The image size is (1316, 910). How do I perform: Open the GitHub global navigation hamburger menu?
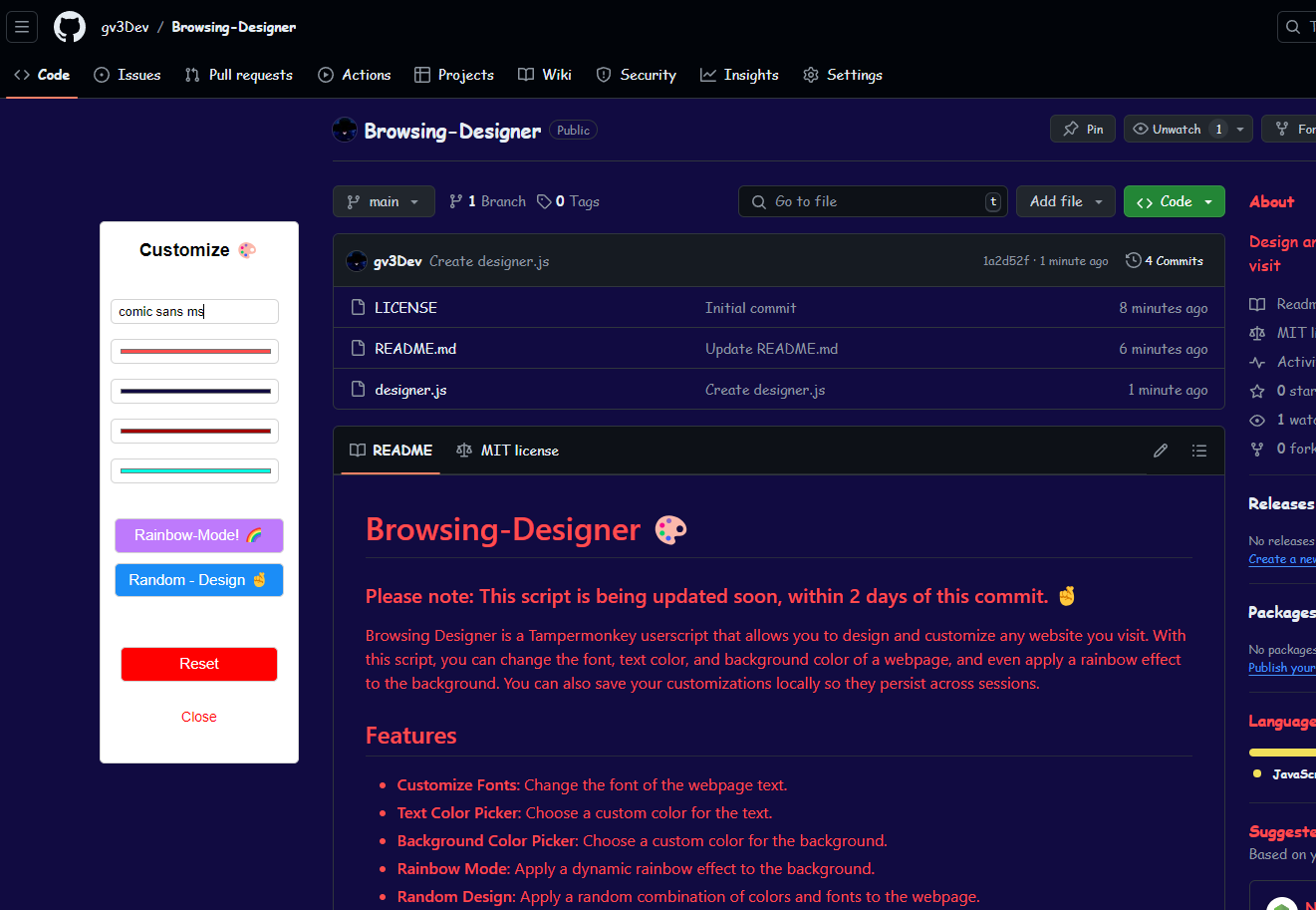[21, 27]
